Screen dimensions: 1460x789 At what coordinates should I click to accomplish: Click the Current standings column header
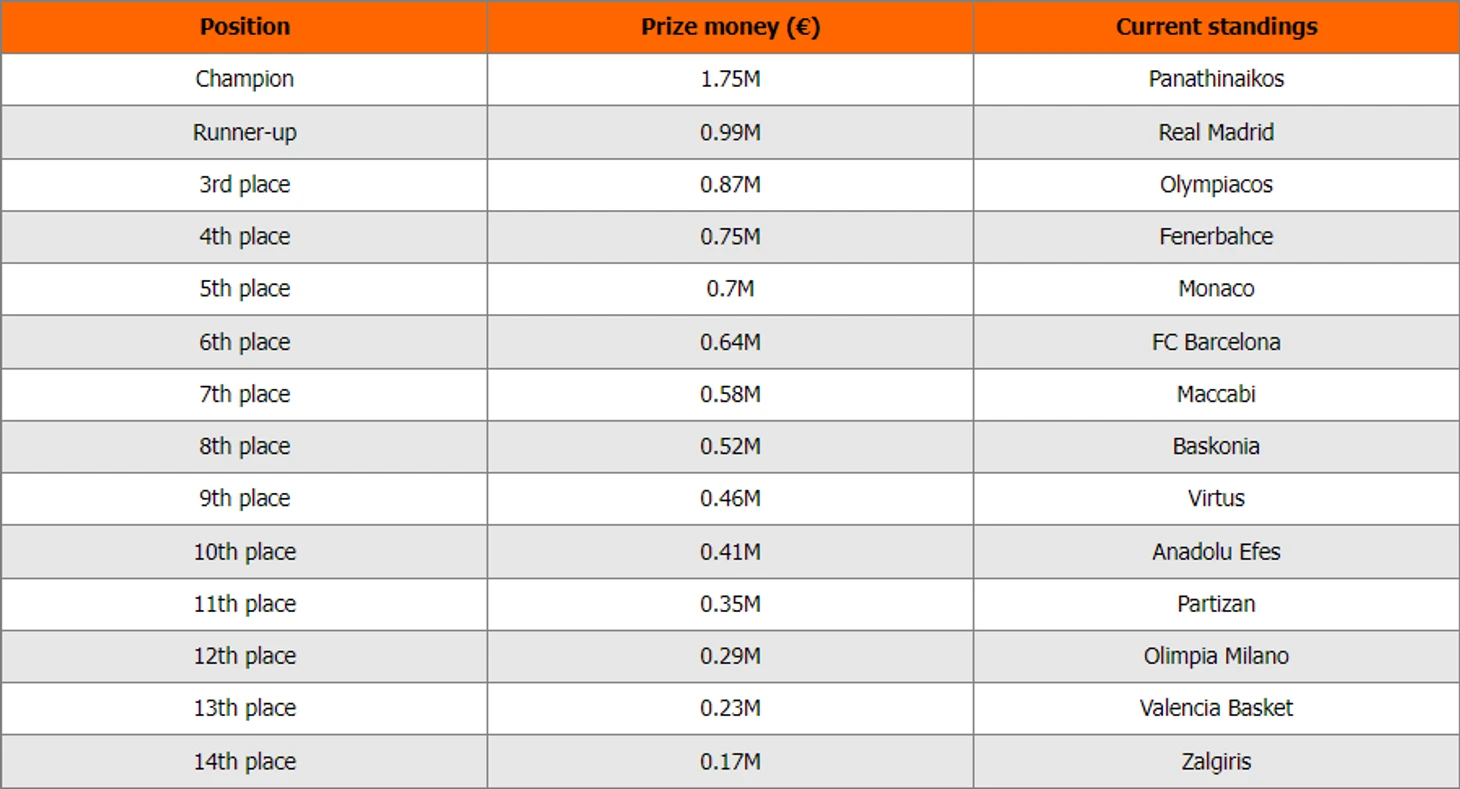1216,27
